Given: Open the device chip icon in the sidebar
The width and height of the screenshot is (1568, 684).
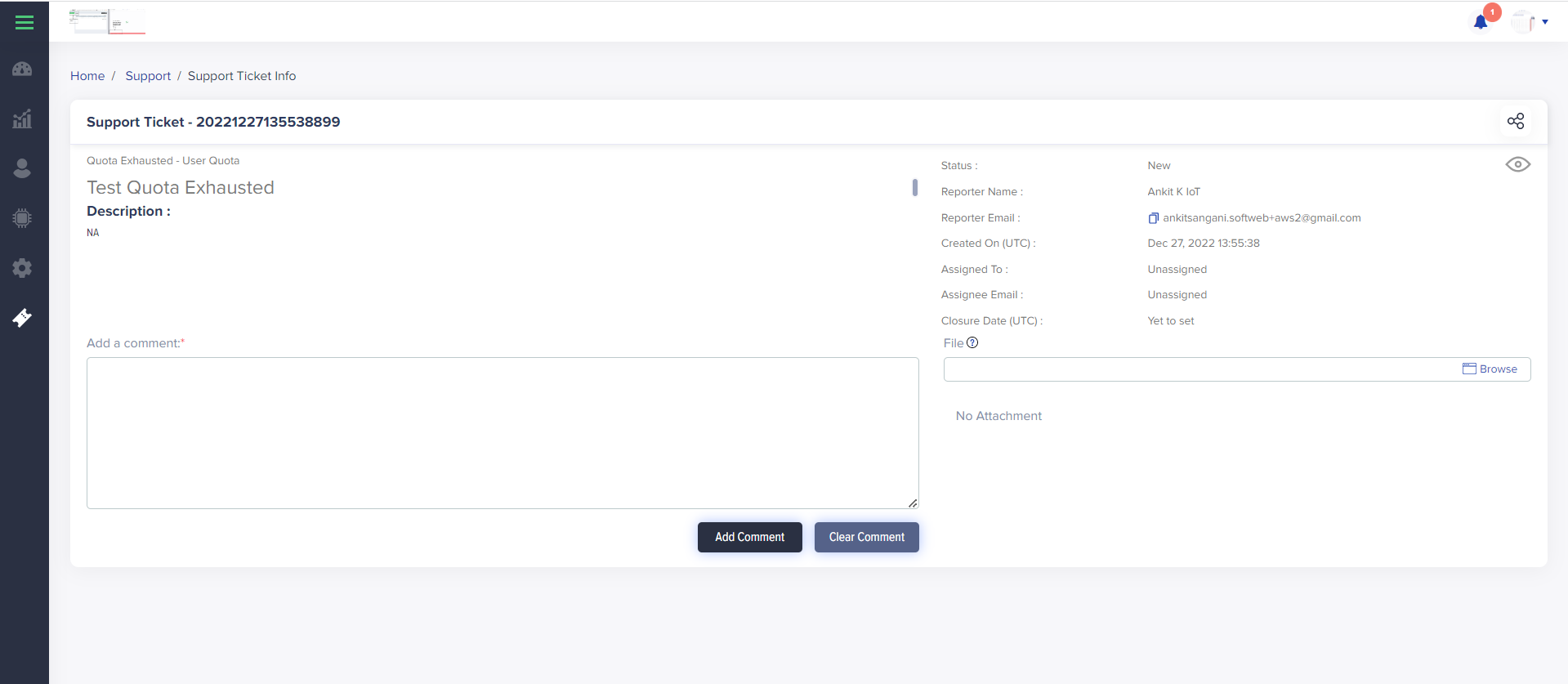Looking at the screenshot, I should click(23, 218).
